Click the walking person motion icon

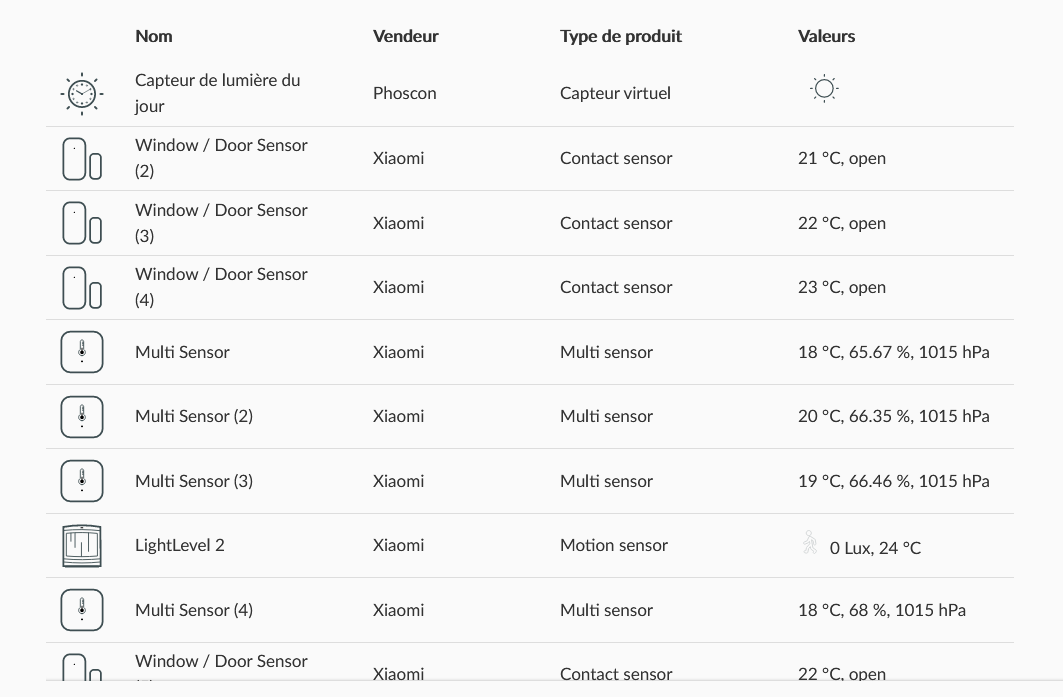tap(810, 543)
